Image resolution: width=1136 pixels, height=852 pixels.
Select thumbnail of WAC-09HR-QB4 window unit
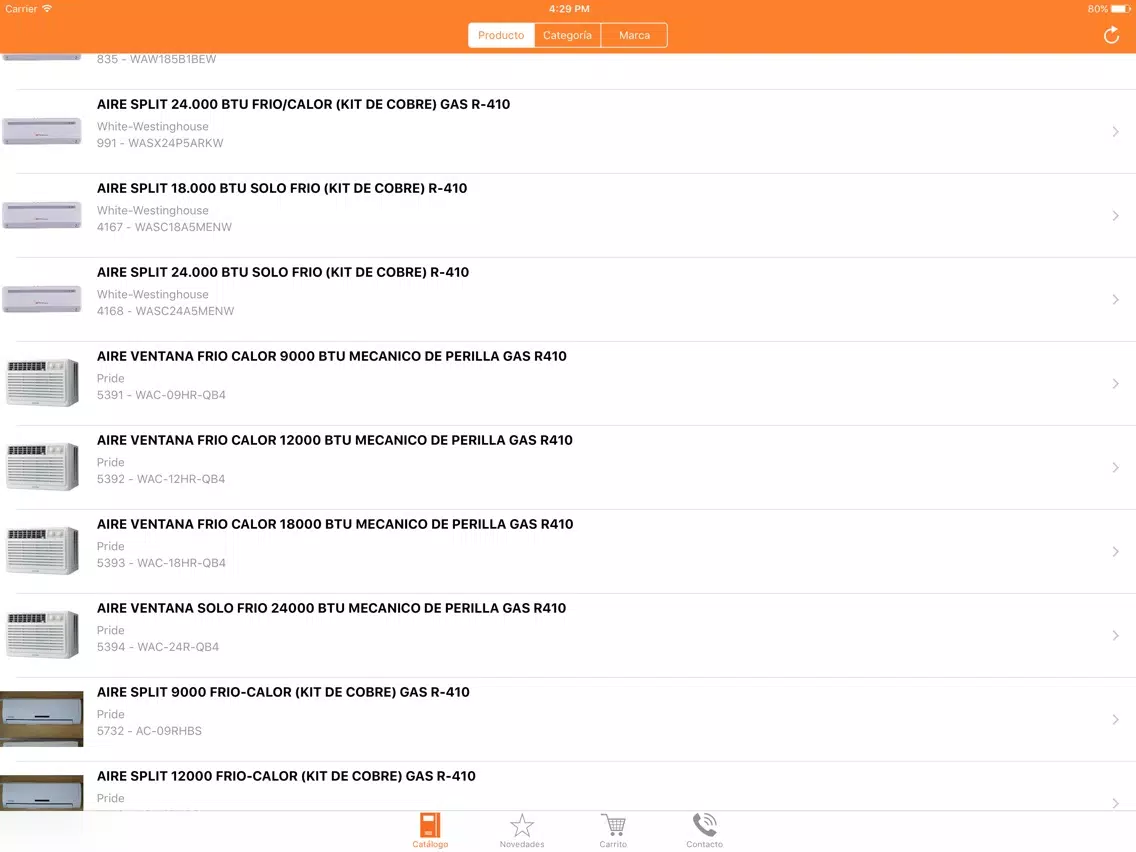click(x=42, y=383)
